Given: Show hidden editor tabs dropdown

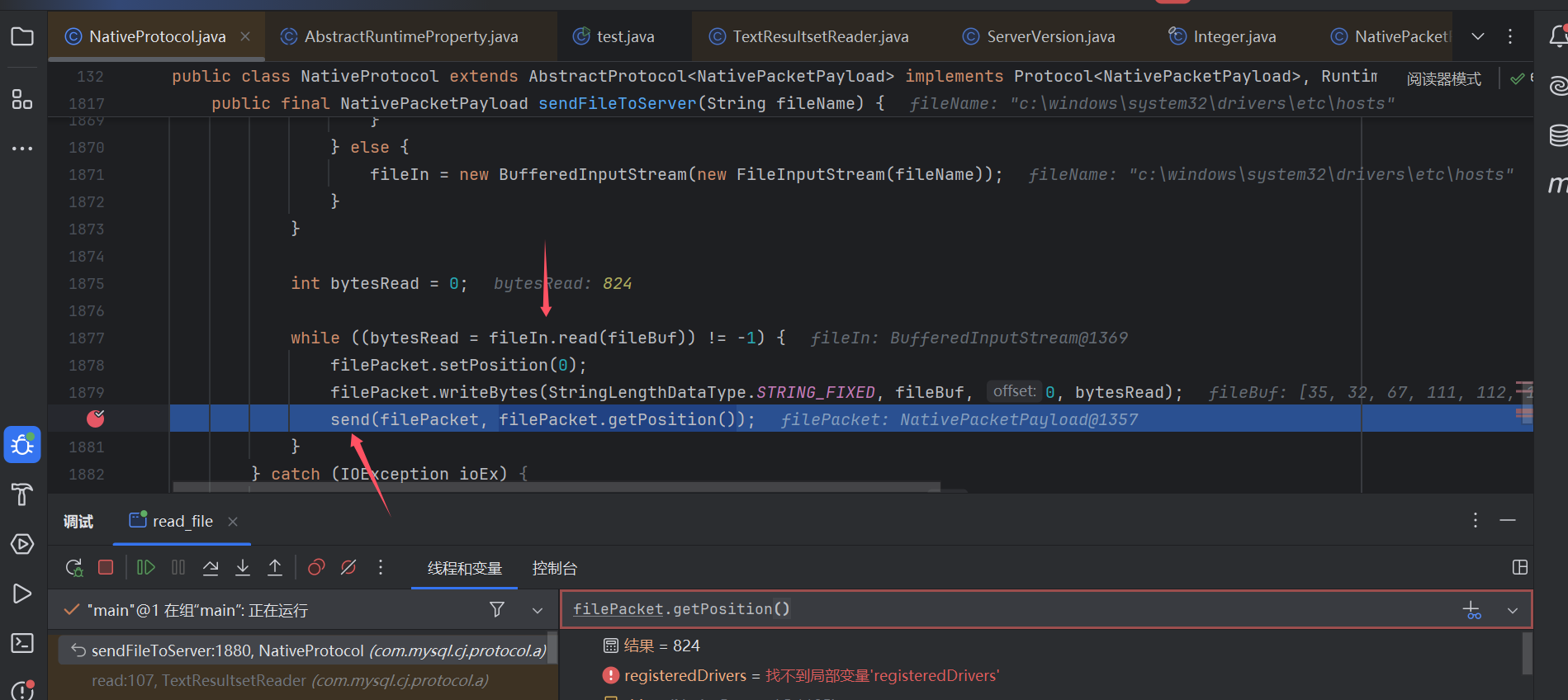Looking at the screenshot, I should point(1478,36).
